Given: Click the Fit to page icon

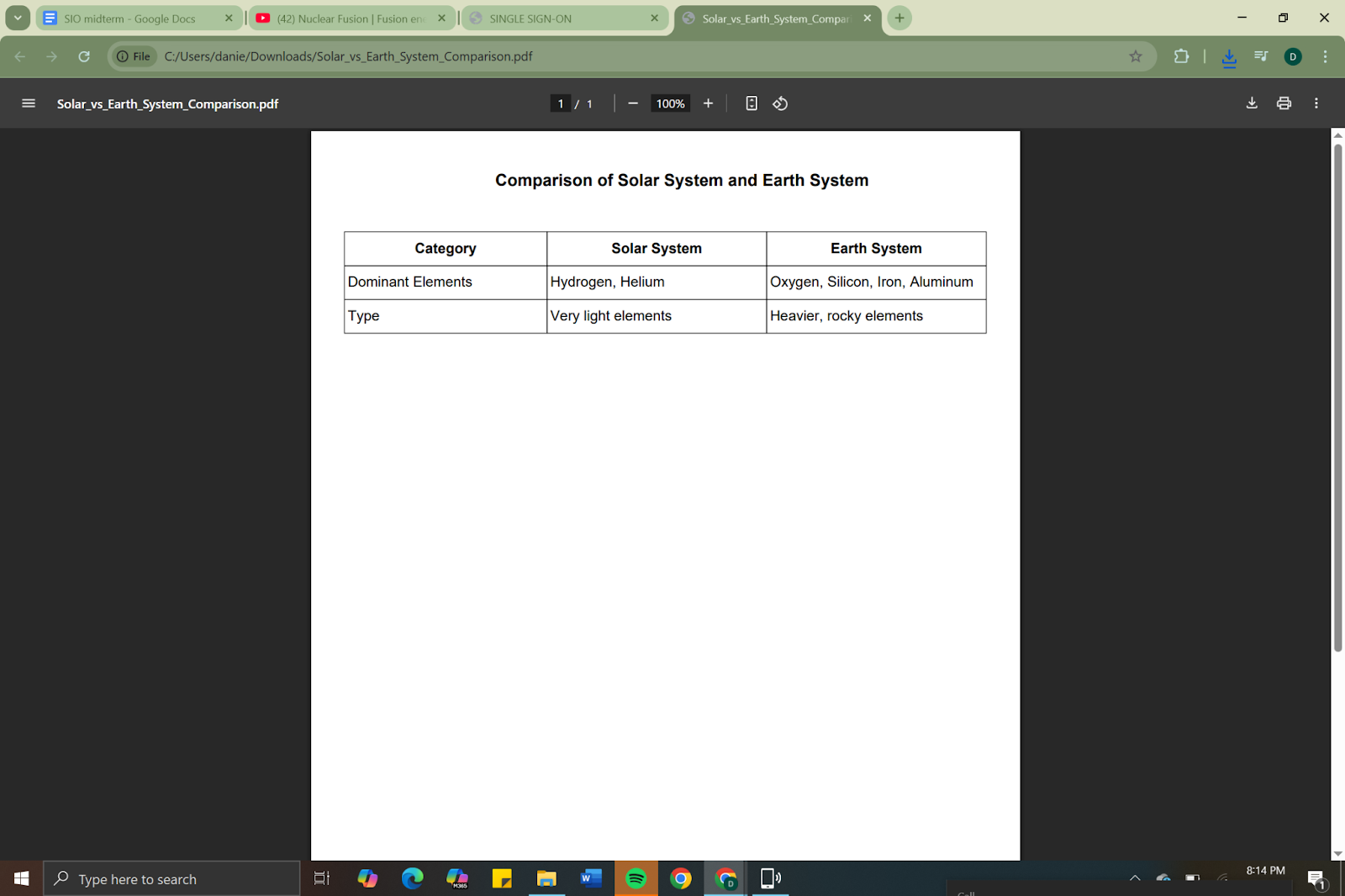Looking at the screenshot, I should pyautogui.click(x=752, y=103).
